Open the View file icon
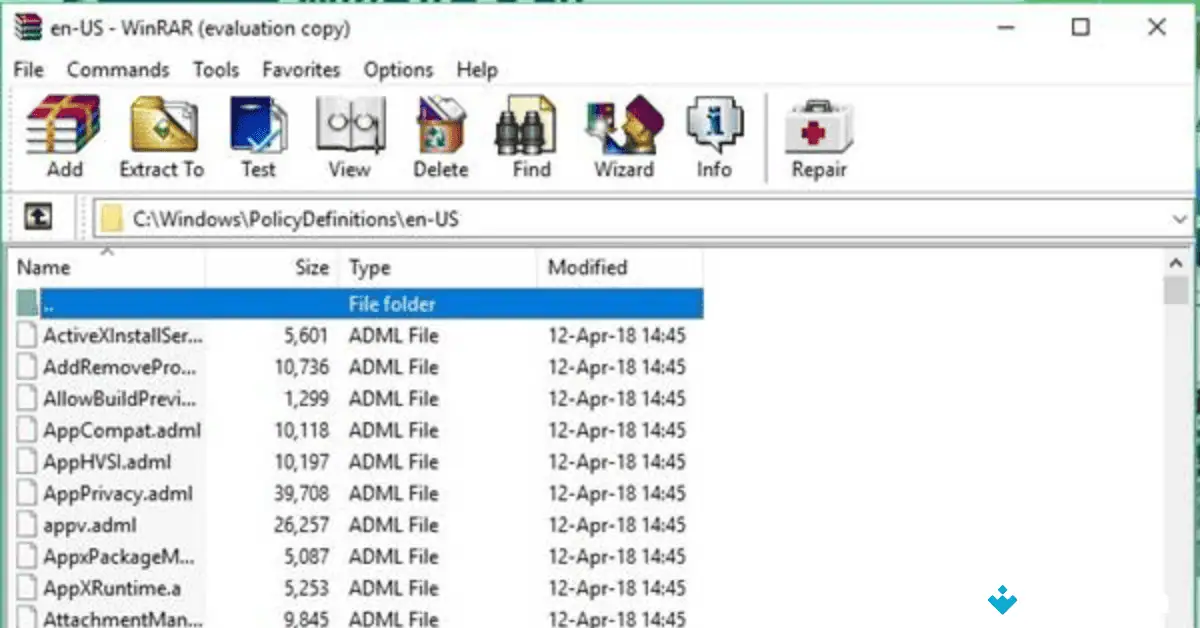This screenshot has width=1200, height=628. [x=348, y=130]
